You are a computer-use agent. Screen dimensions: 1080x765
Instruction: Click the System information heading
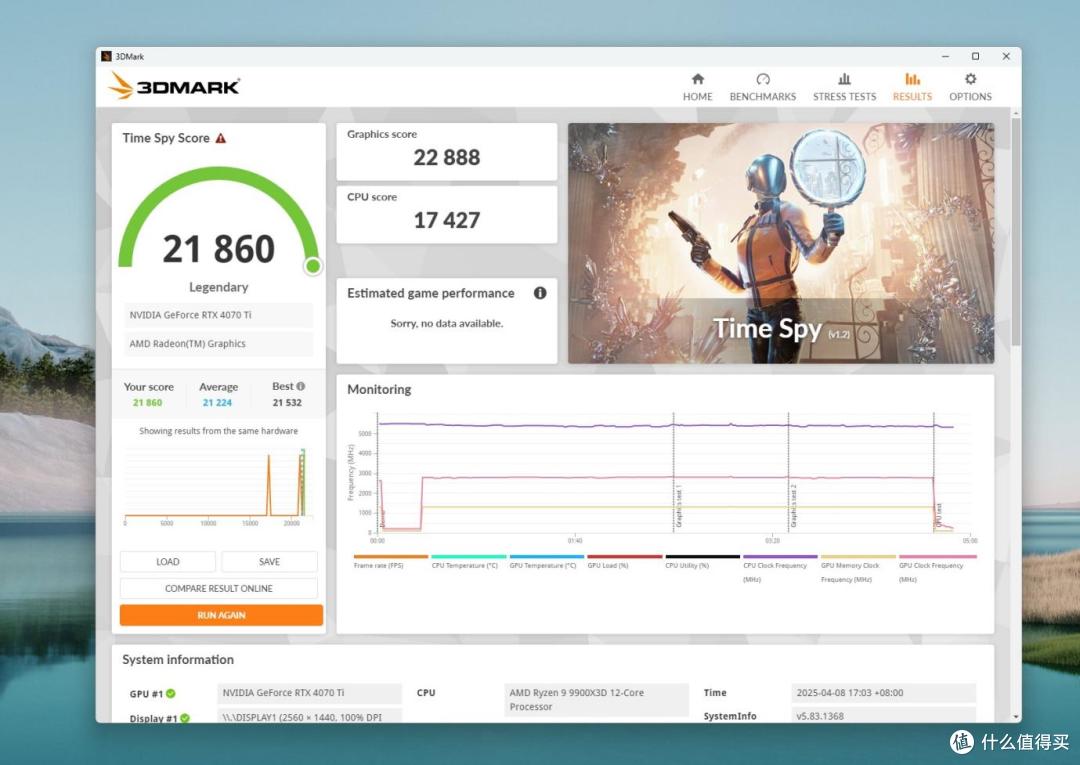[x=178, y=660]
